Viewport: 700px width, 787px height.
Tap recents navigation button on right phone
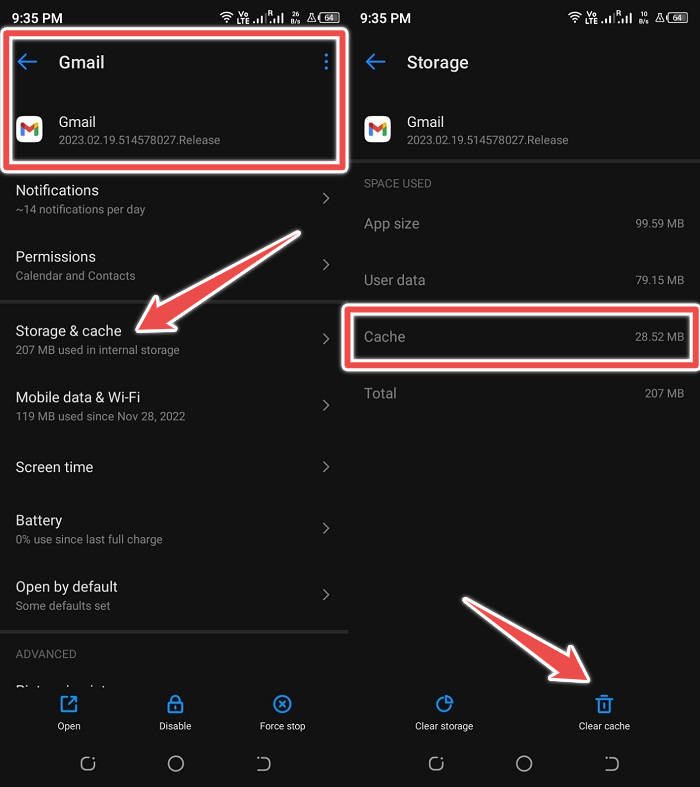[436, 763]
